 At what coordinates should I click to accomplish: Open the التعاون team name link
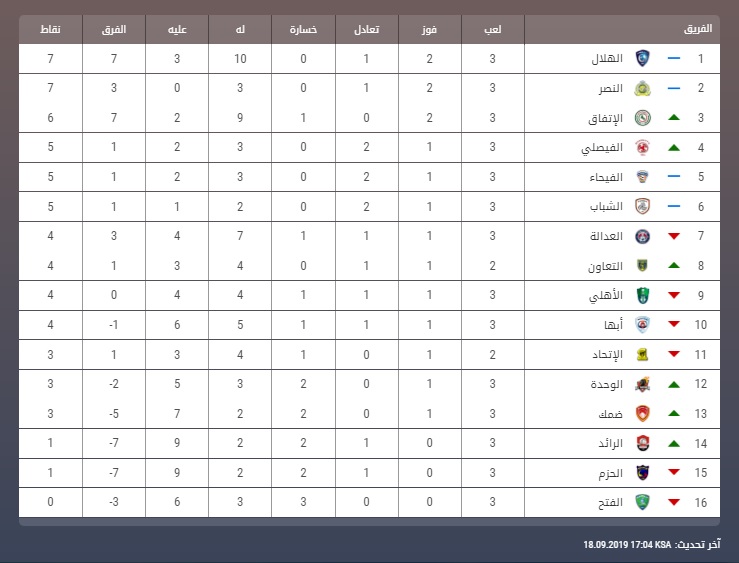(605, 266)
